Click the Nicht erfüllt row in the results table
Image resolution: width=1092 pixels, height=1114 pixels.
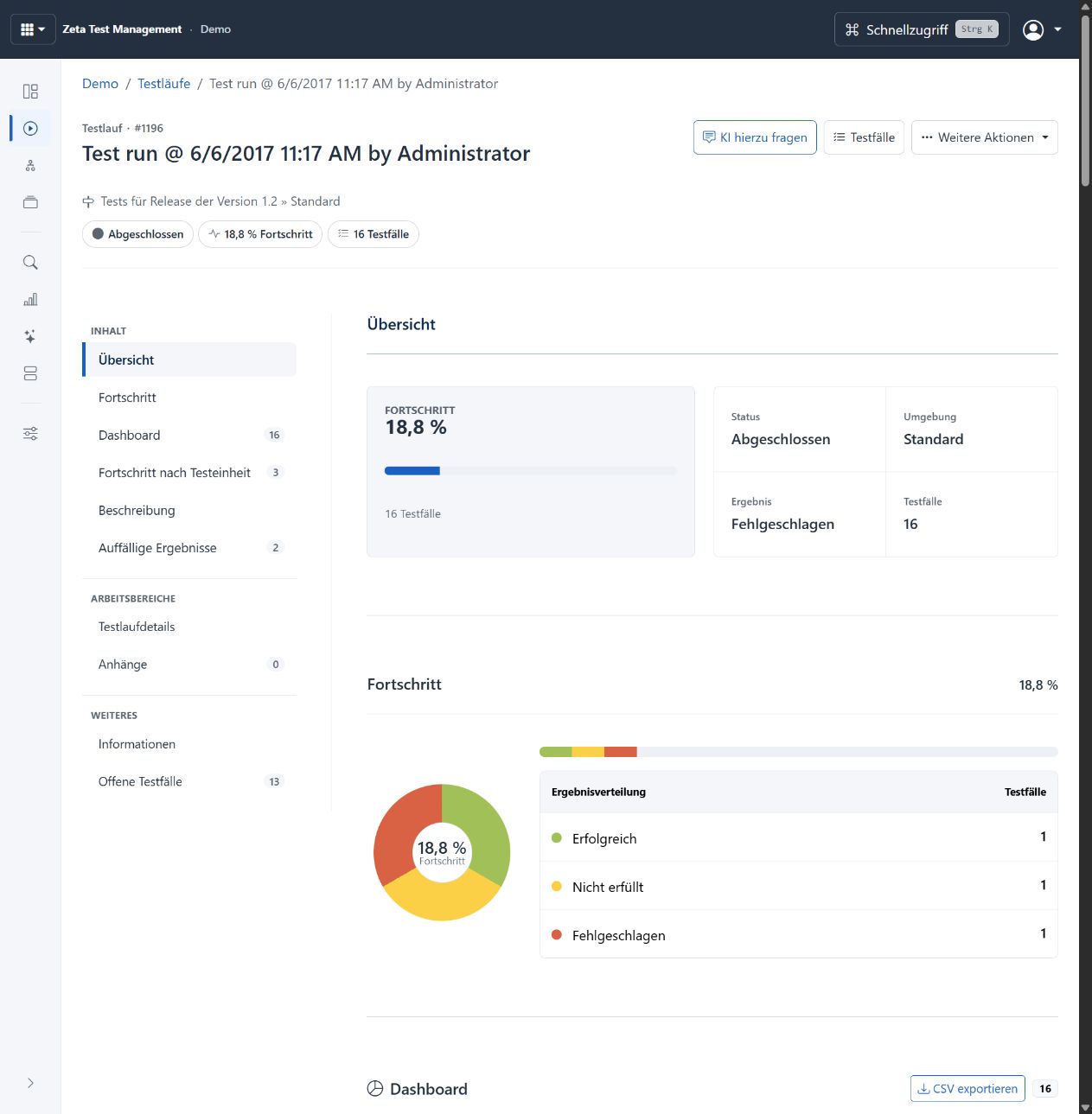point(799,886)
